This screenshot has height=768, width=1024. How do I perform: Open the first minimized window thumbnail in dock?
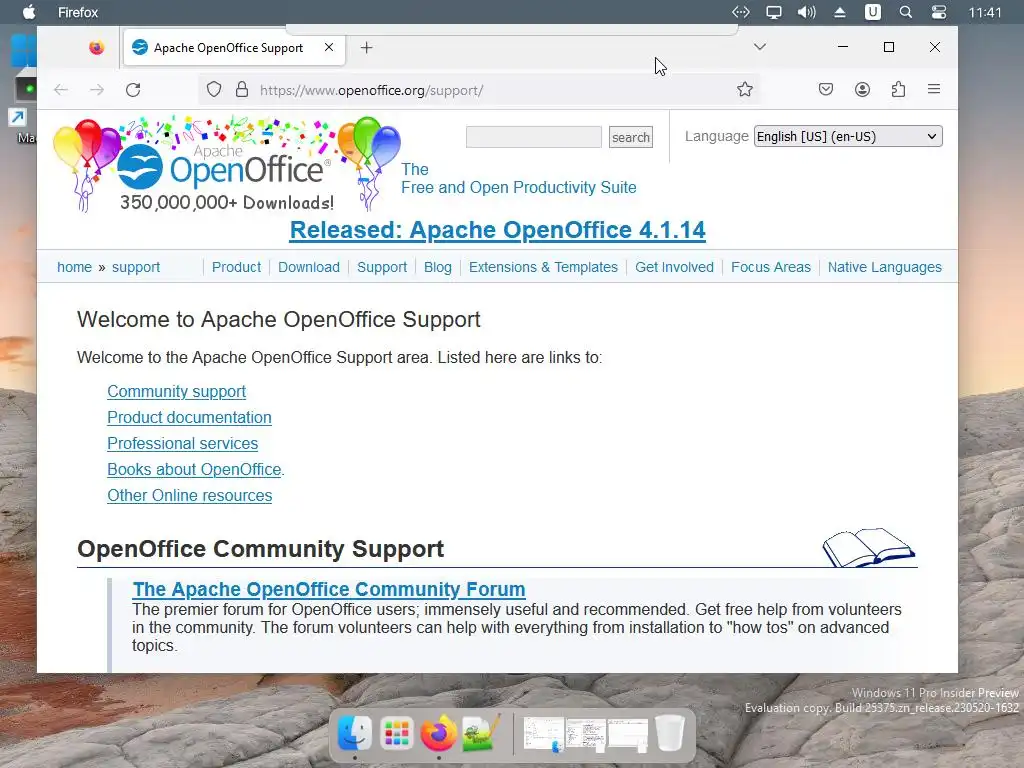click(x=544, y=734)
